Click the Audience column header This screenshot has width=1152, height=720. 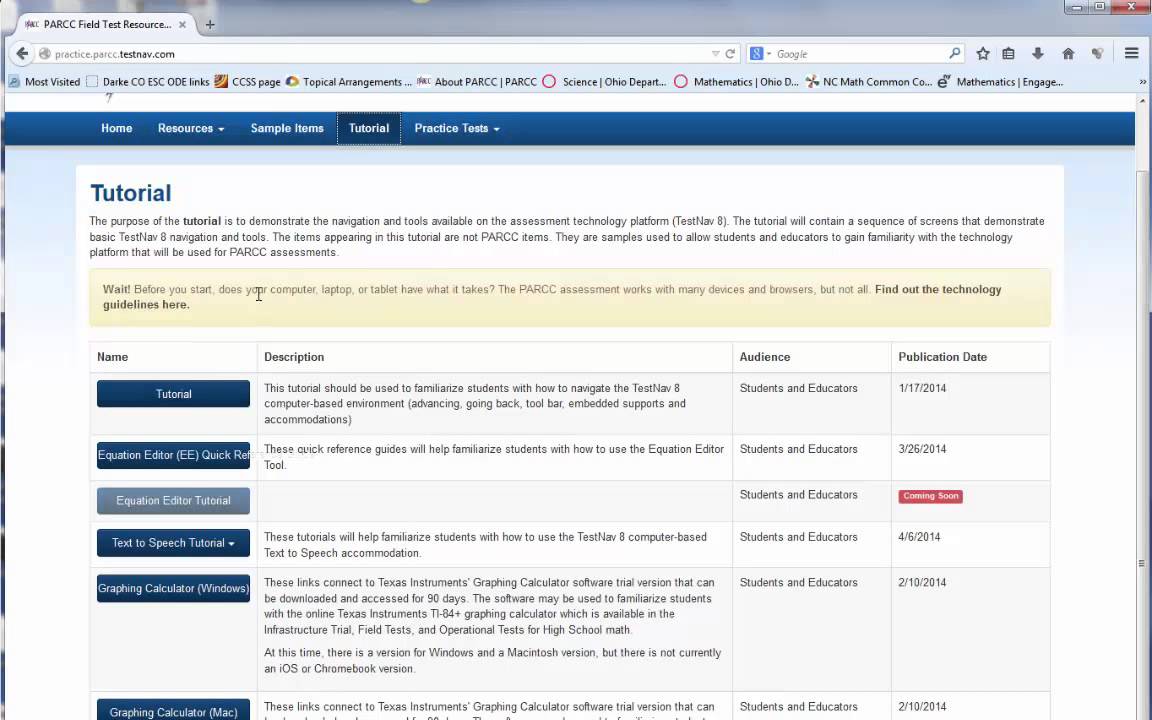click(765, 357)
